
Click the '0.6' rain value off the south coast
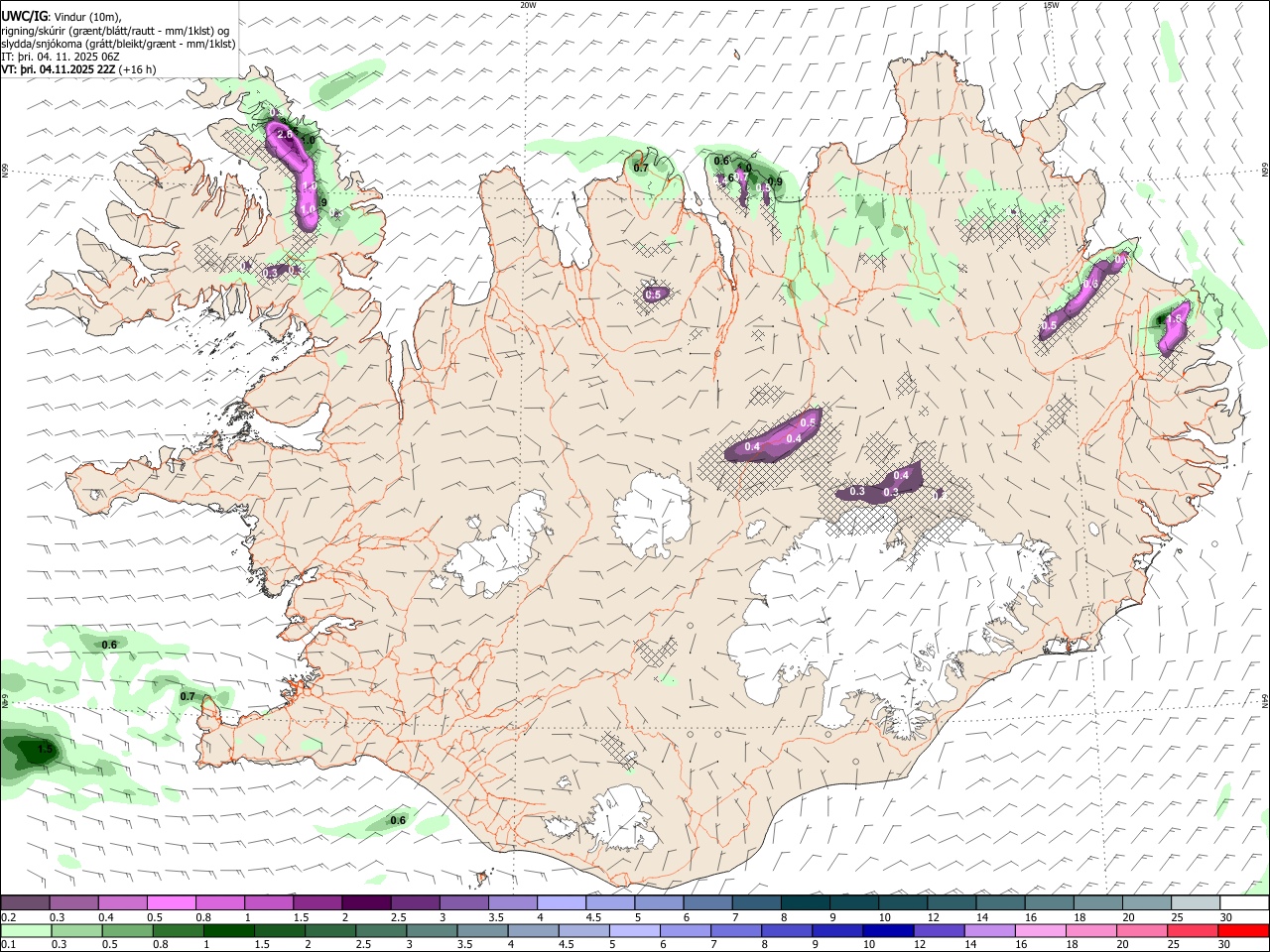[x=398, y=820]
